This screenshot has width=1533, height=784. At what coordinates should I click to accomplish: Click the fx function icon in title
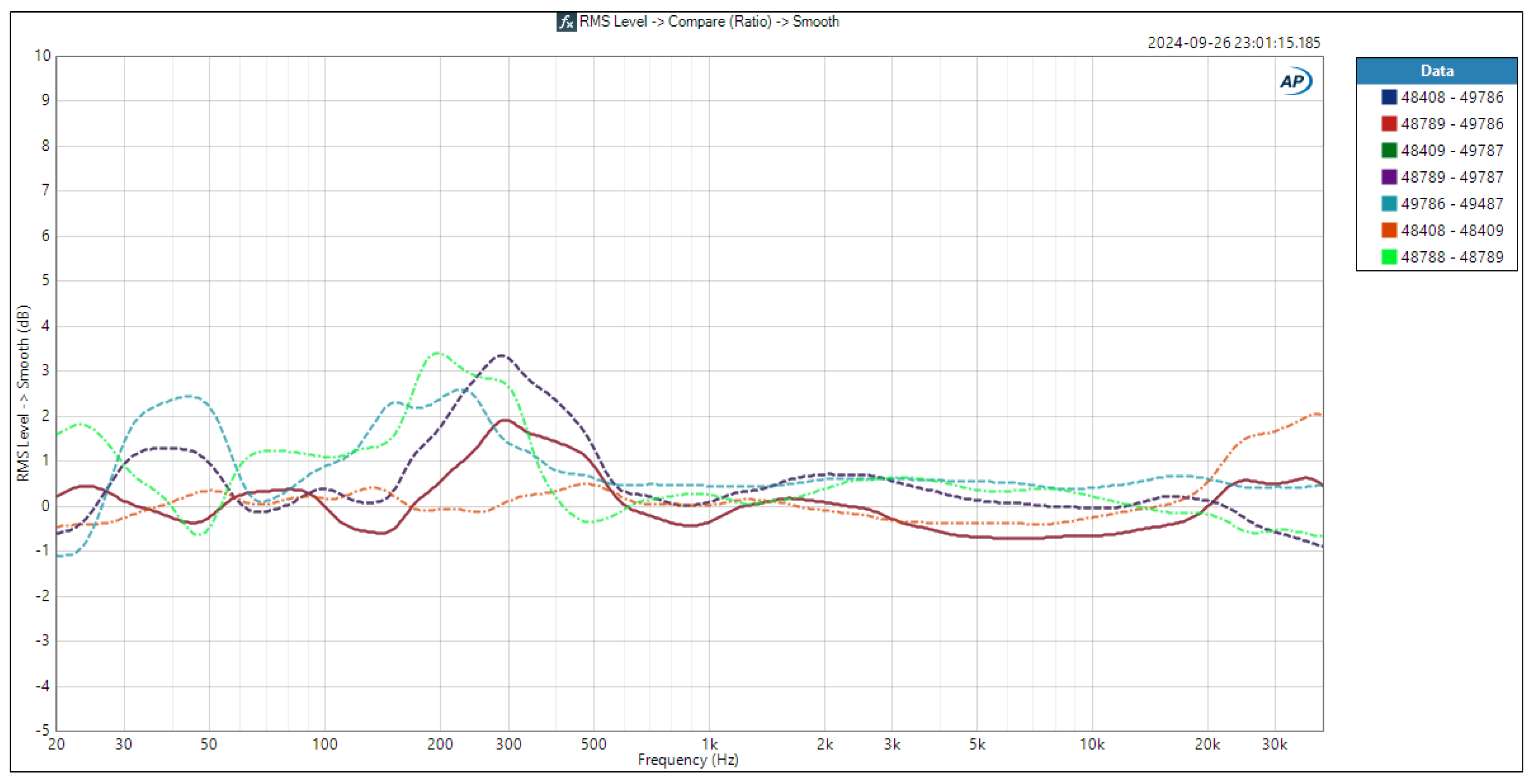click(566, 22)
